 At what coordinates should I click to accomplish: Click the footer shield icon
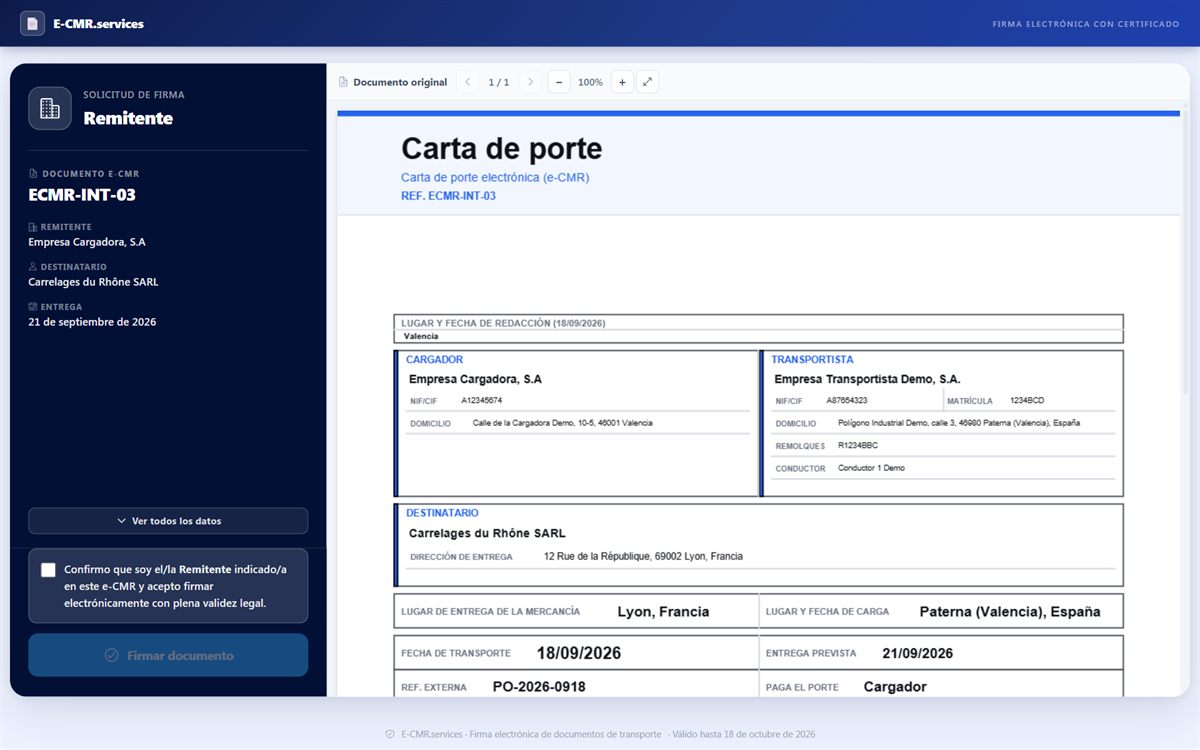tap(390, 734)
